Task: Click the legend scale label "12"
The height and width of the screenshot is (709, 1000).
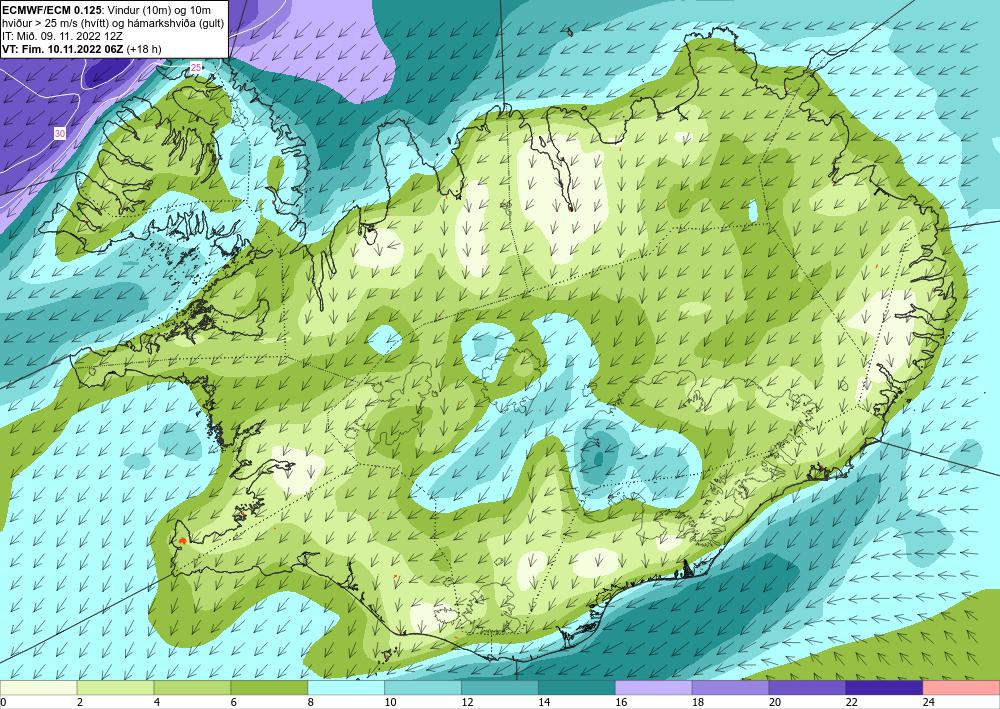Action: 467,702
